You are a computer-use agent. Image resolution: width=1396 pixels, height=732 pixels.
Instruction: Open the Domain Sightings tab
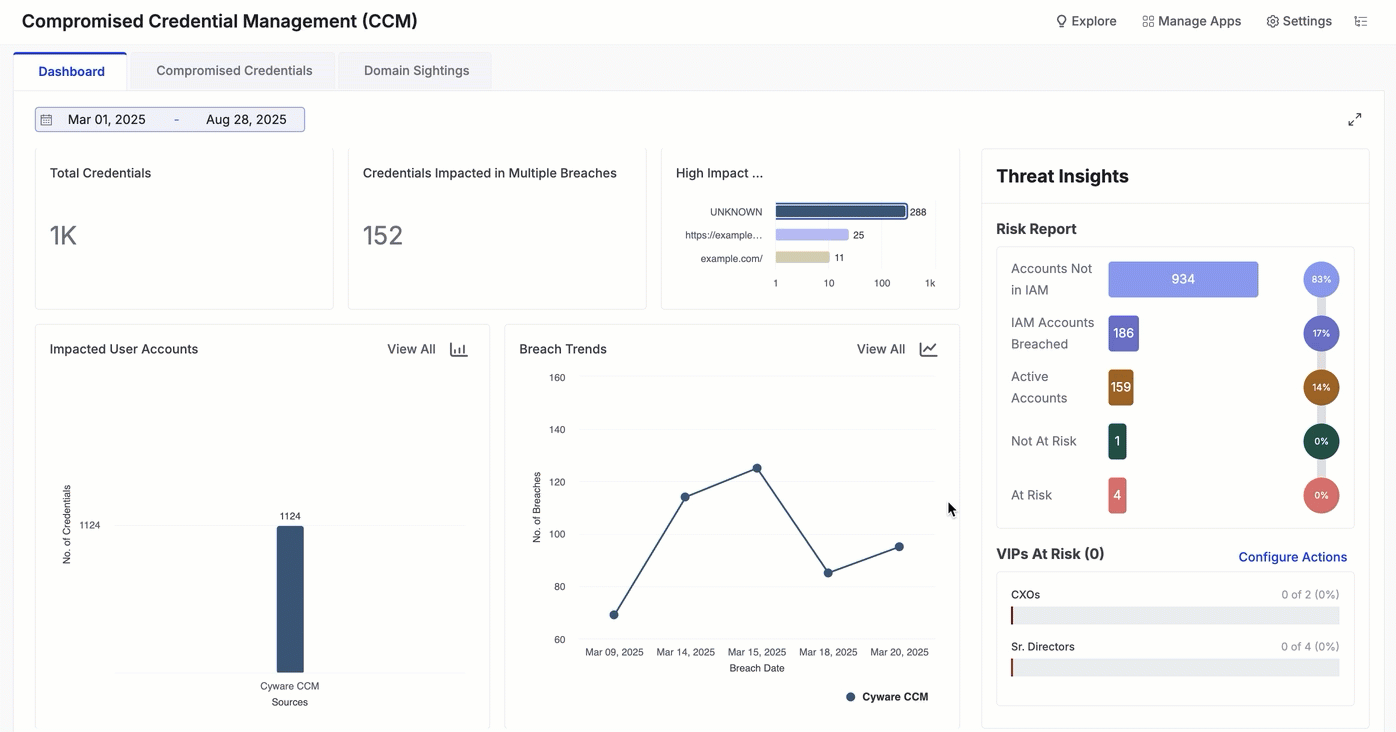click(x=416, y=71)
